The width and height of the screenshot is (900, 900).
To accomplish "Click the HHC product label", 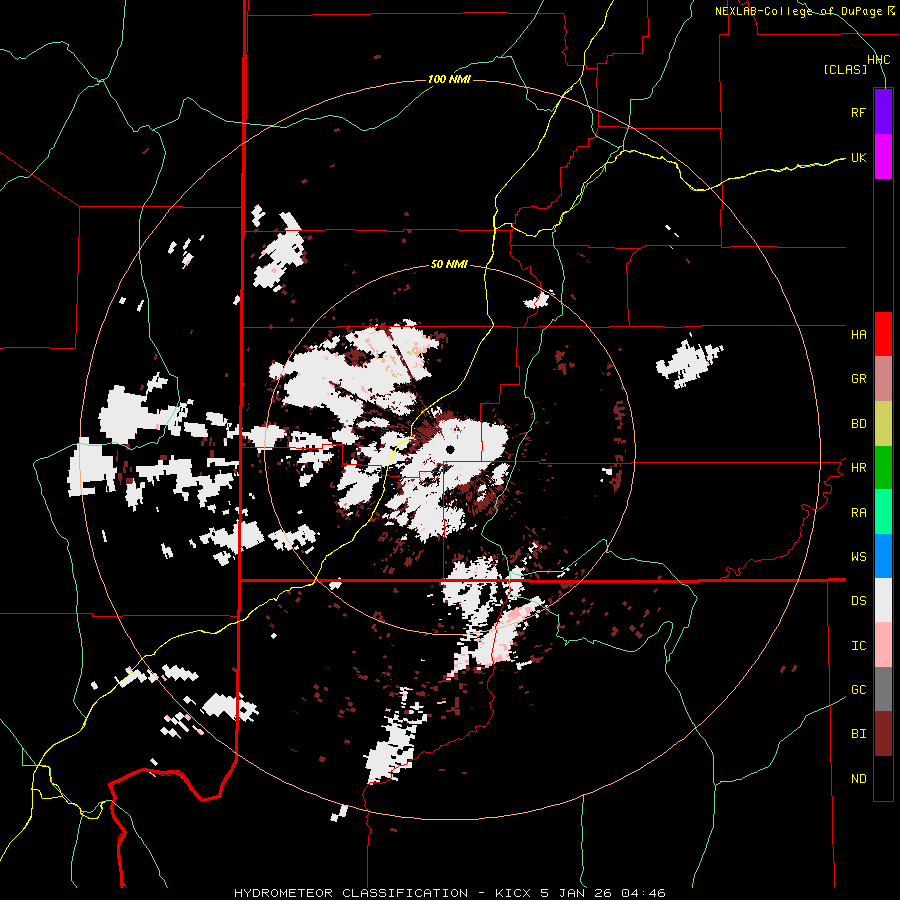I will tap(878, 60).
